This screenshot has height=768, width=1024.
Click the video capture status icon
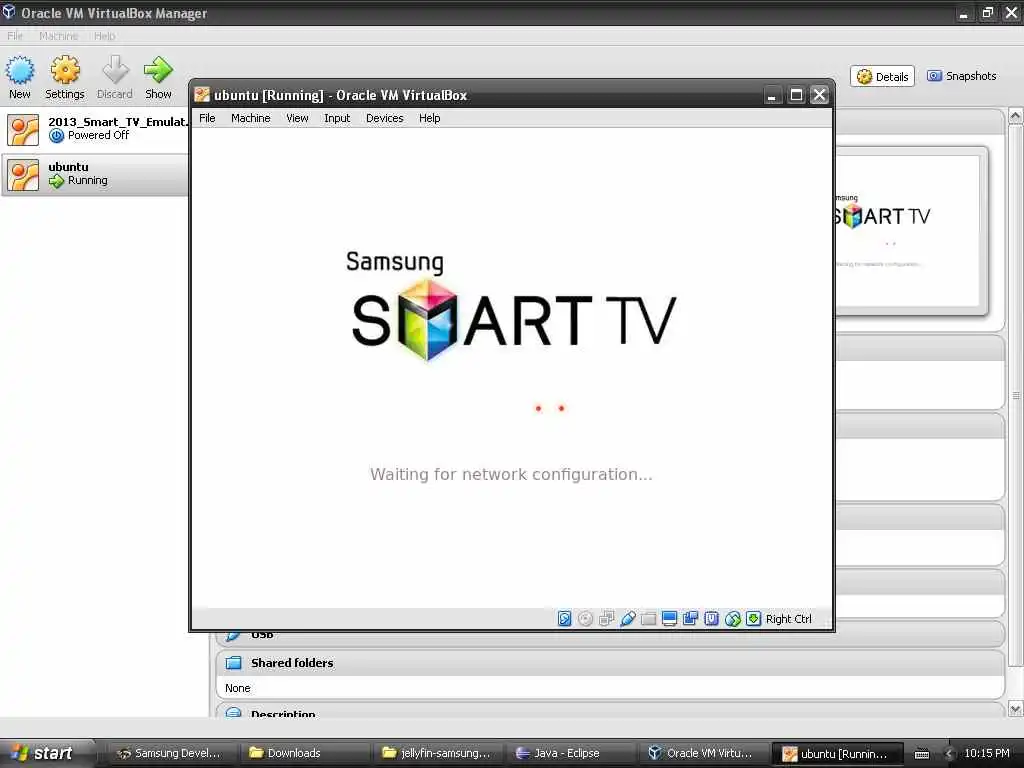coord(690,618)
